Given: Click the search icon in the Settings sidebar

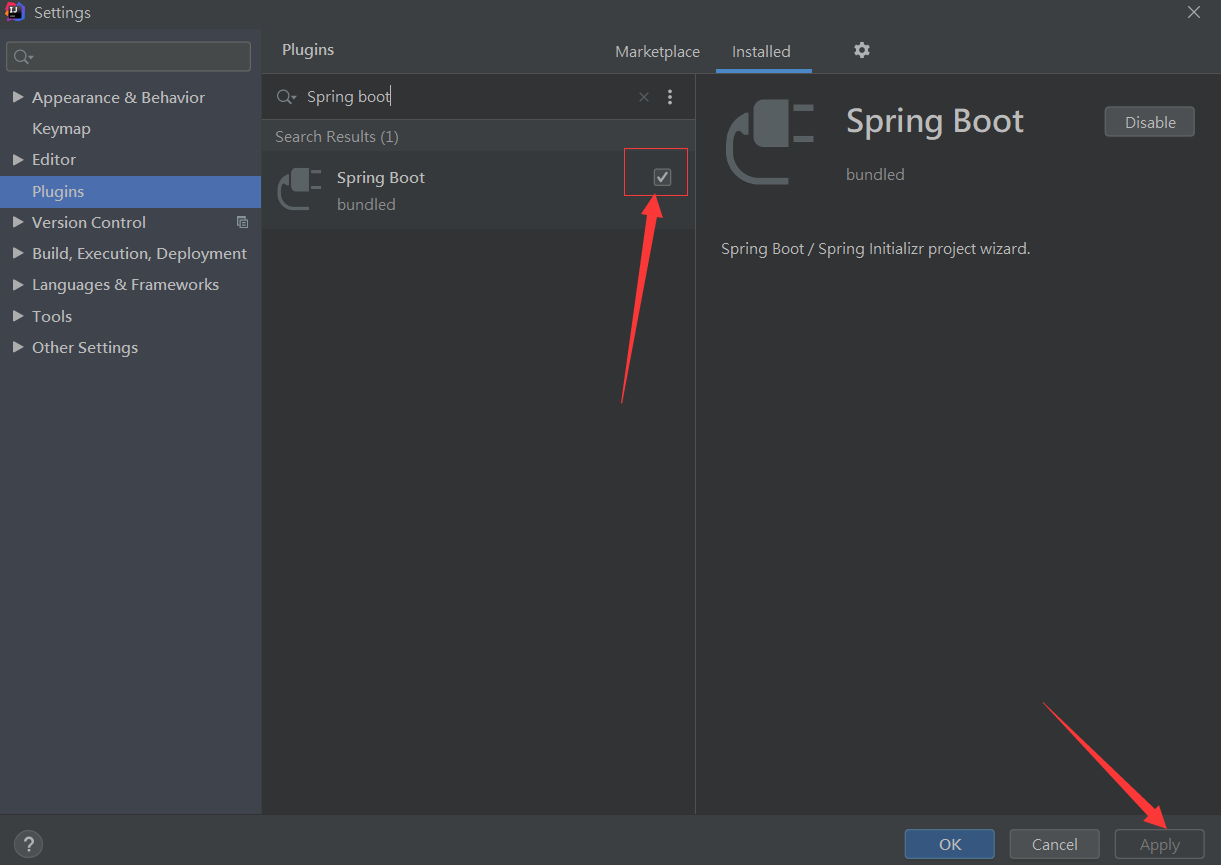Looking at the screenshot, I should pos(23,56).
